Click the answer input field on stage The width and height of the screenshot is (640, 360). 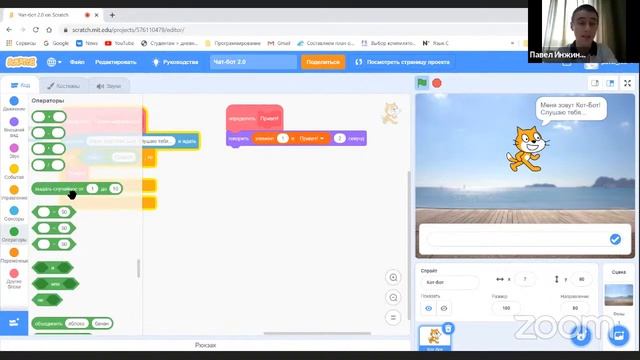pos(518,240)
